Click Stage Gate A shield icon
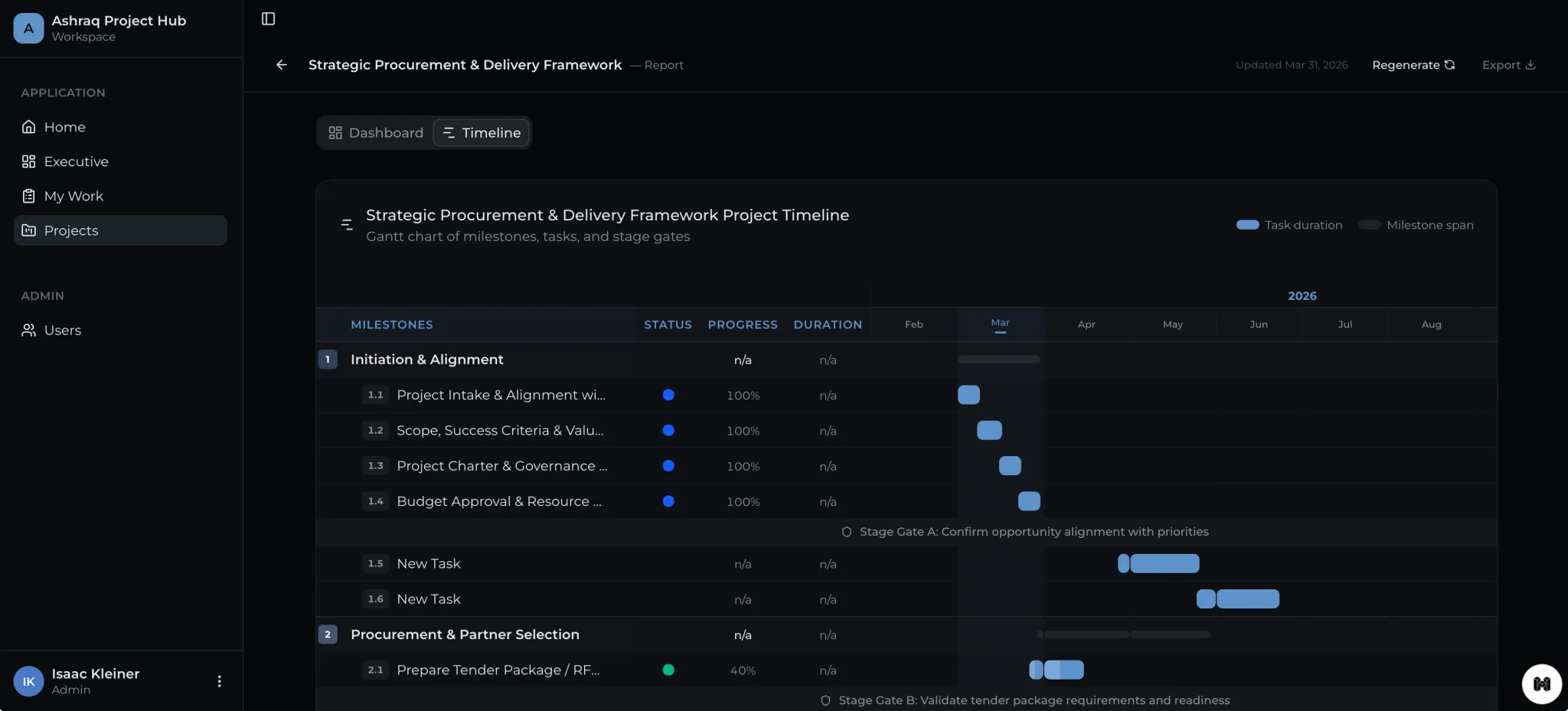The width and height of the screenshot is (1568, 711). pyautogui.click(x=846, y=532)
